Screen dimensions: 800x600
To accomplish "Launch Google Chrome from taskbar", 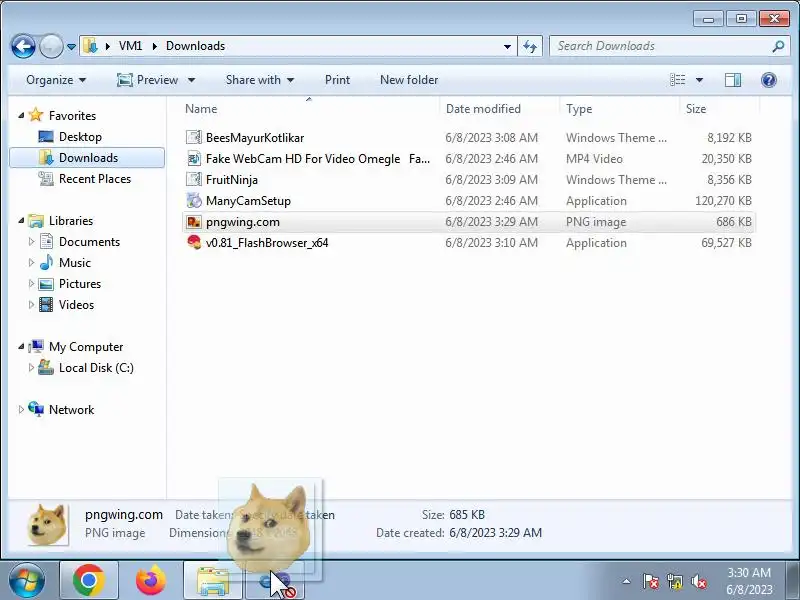I will click(x=89, y=581).
